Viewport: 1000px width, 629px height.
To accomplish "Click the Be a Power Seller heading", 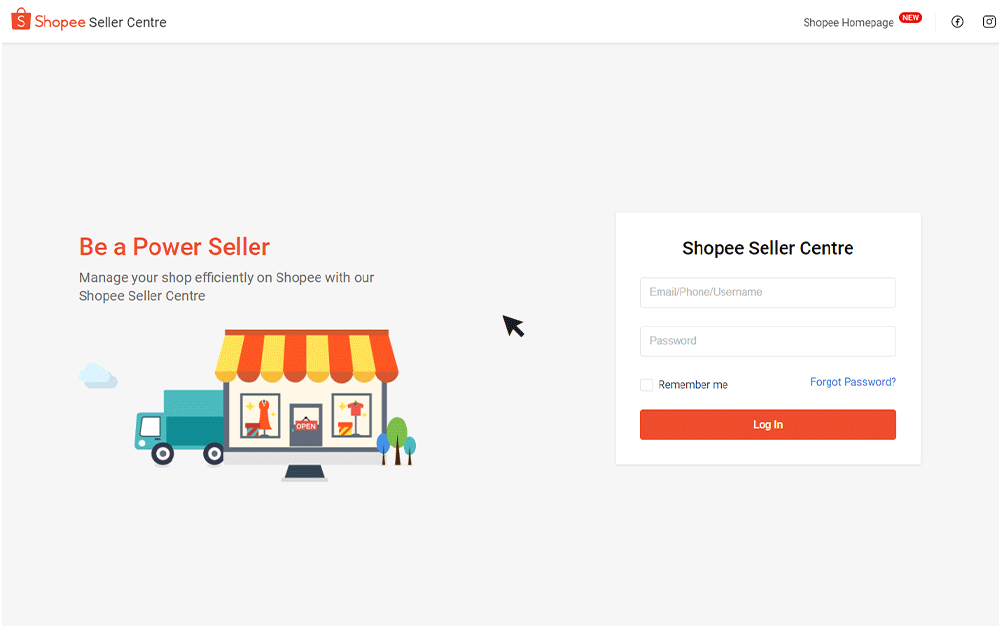I will [174, 247].
